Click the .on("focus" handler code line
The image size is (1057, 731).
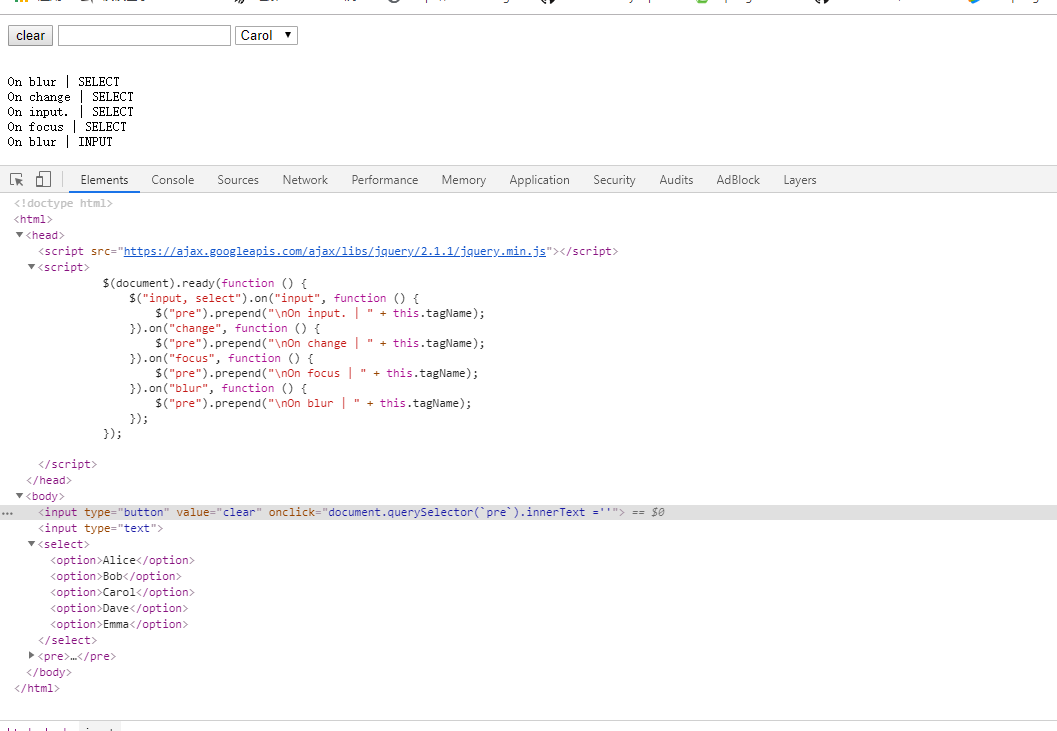(221, 358)
